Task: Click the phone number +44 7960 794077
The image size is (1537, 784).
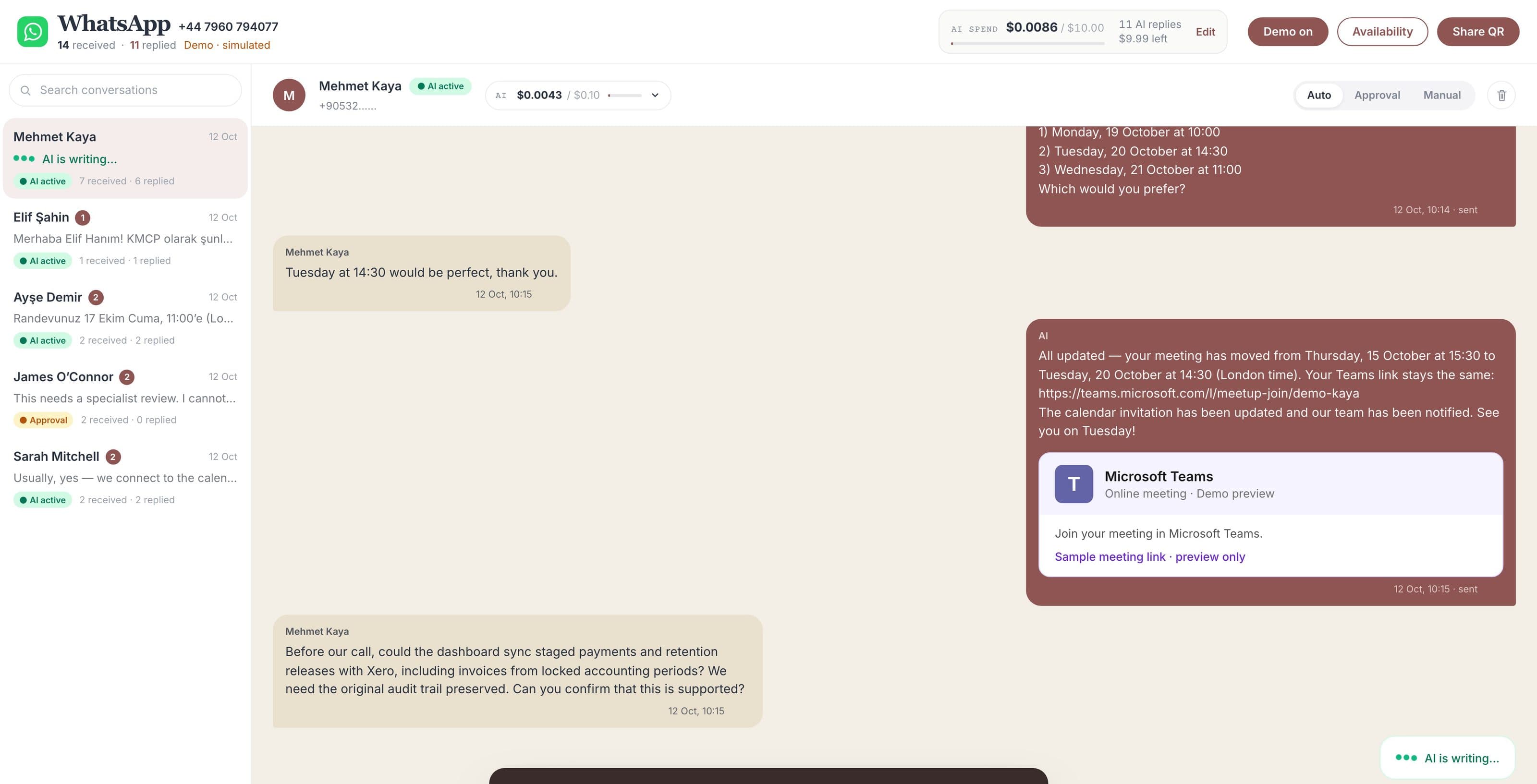Action: 228,27
